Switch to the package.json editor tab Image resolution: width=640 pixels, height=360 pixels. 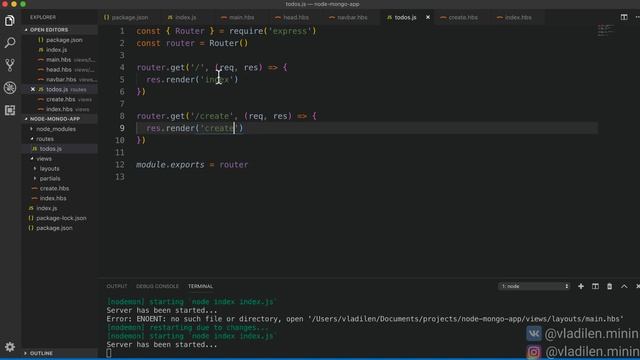coord(126,17)
